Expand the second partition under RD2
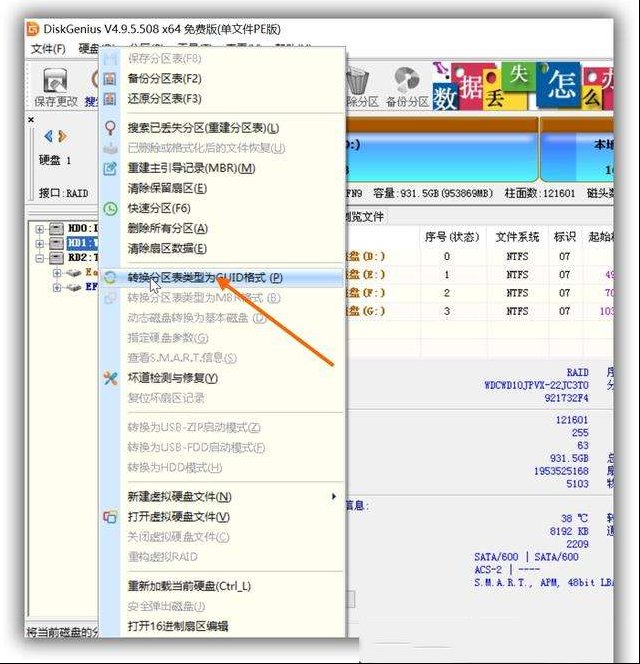Screen dimensions: 640x664 tap(57, 288)
